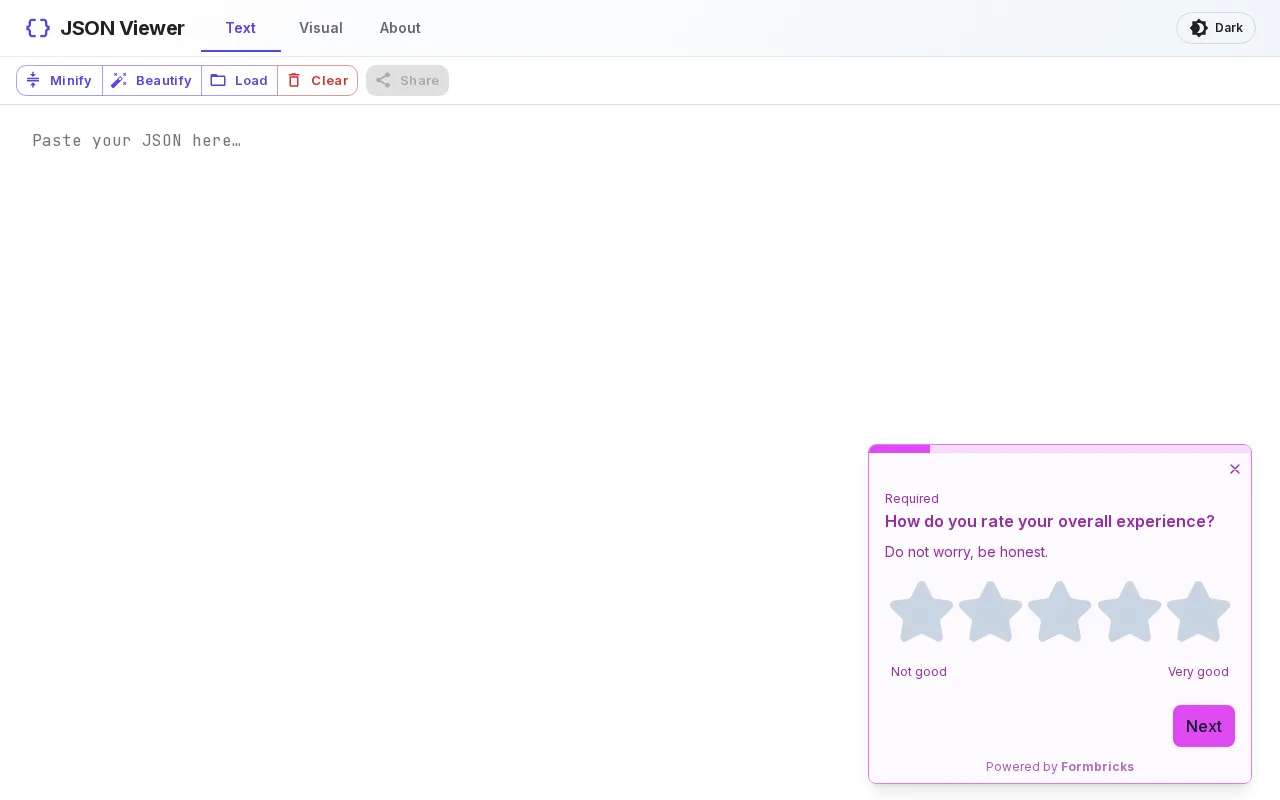Click the 'Not good' label

pos(919,672)
